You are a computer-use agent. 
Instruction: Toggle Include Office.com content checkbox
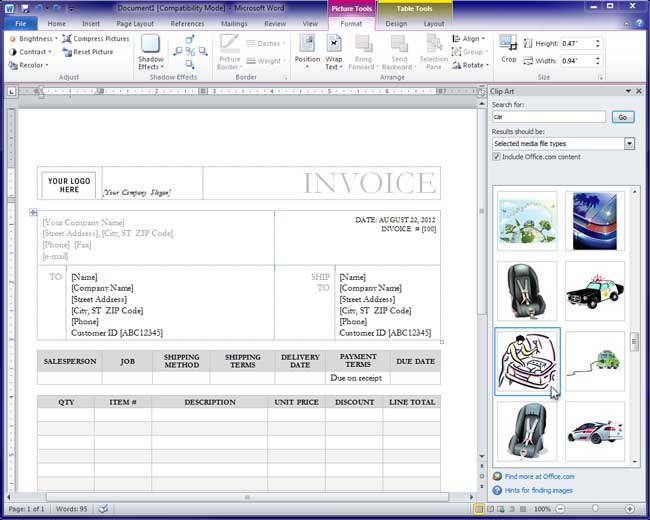(497, 157)
